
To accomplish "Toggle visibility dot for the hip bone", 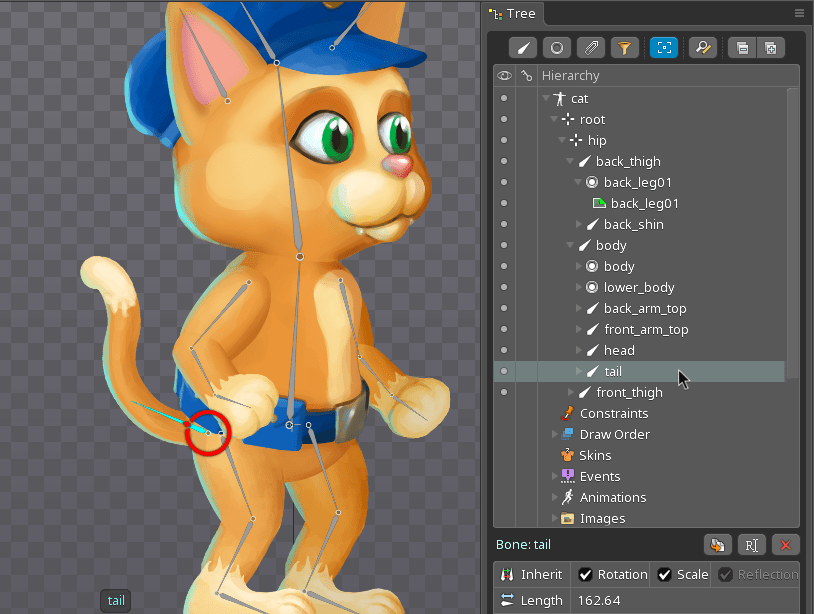I will (504, 141).
